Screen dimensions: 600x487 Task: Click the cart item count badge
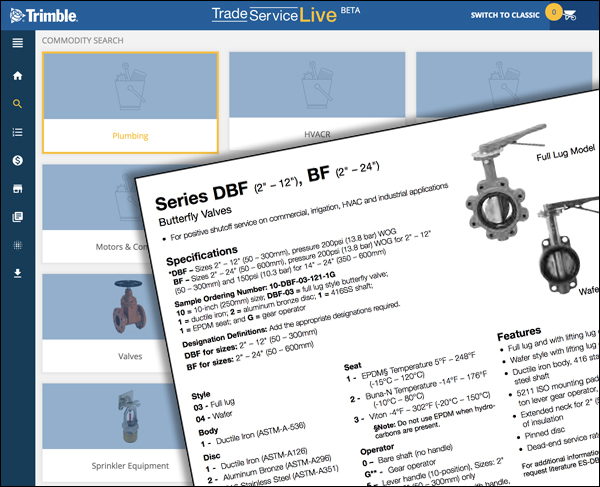553,12
